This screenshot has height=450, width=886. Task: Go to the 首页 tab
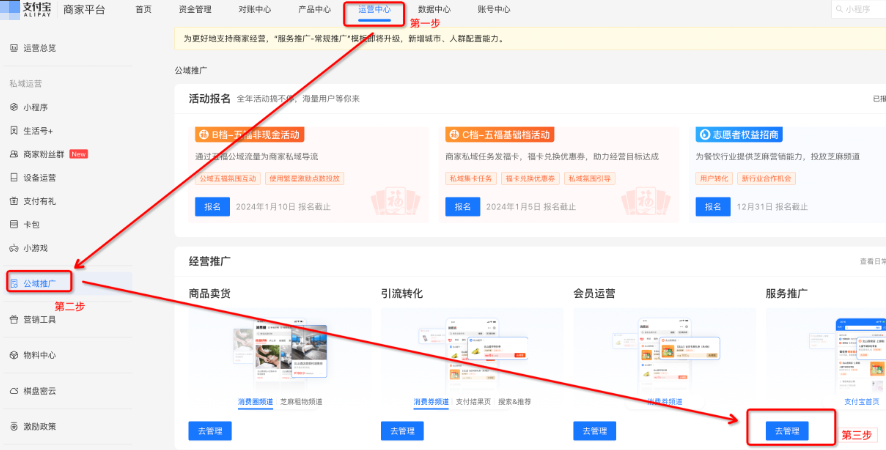point(144,10)
